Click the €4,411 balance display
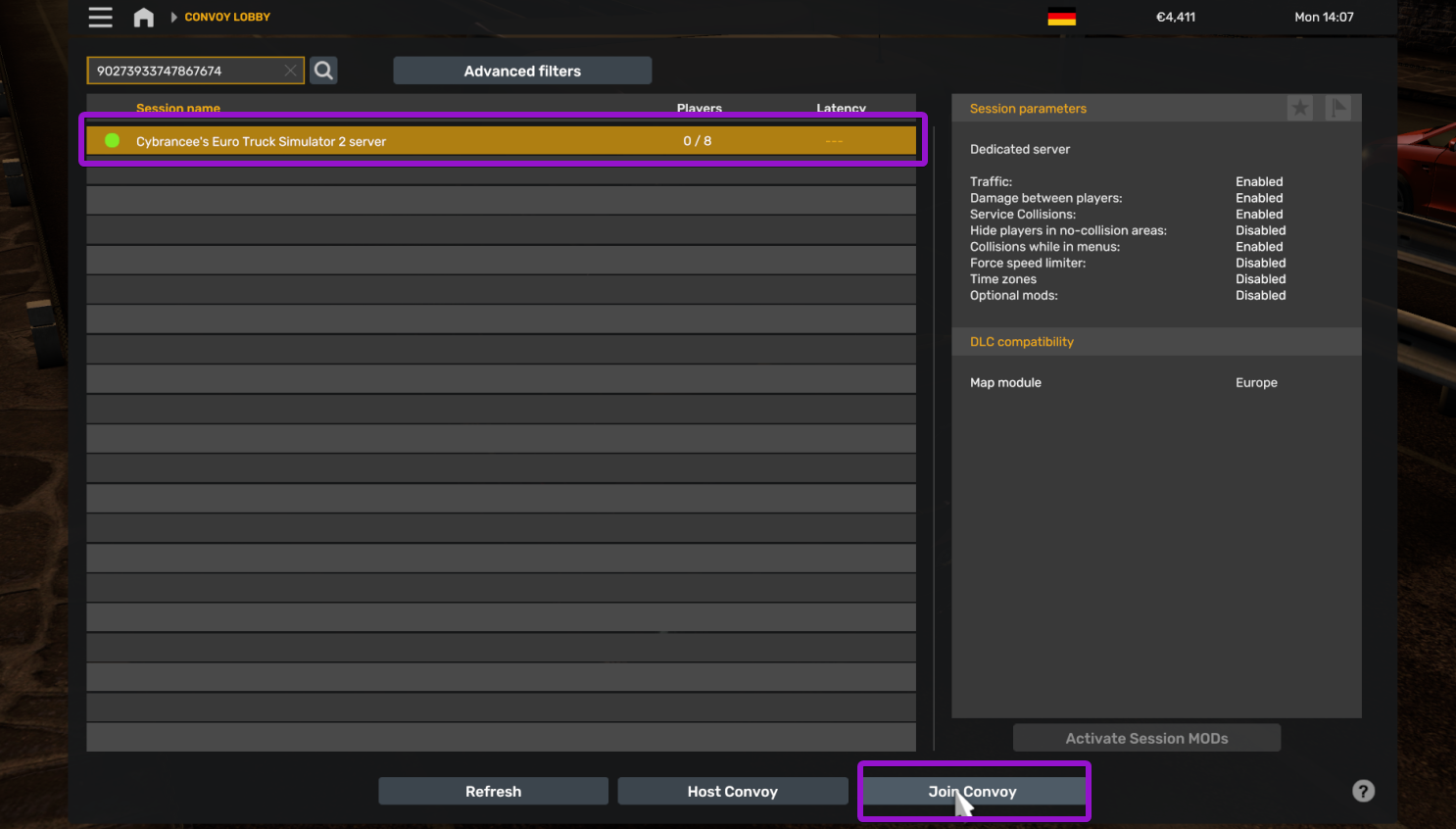1456x829 pixels. (x=1176, y=17)
